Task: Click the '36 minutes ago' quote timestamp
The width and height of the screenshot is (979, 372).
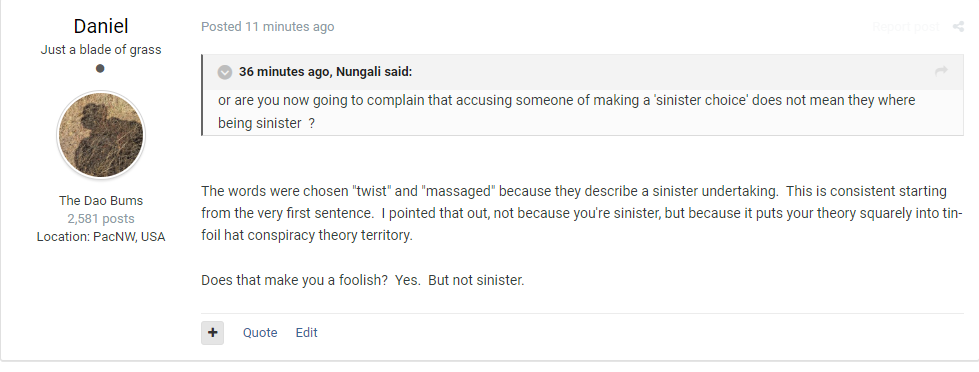Action: 285,72
